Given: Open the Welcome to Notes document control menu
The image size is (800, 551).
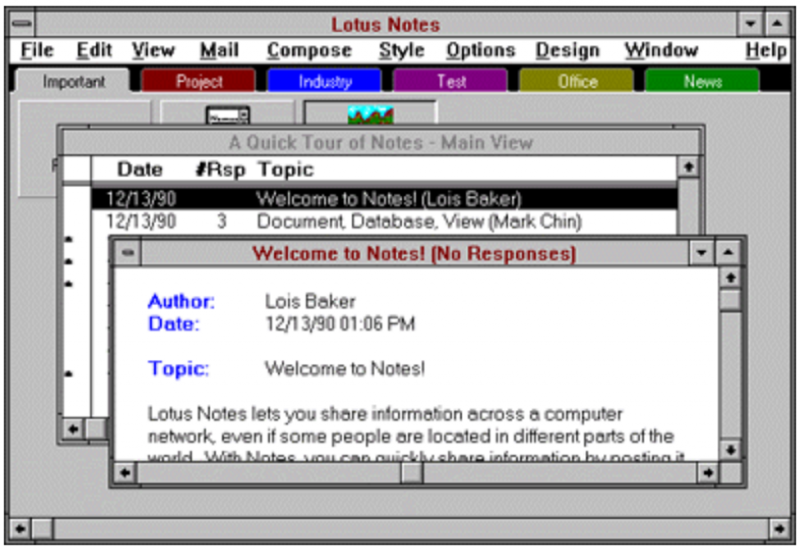Looking at the screenshot, I should [128, 253].
